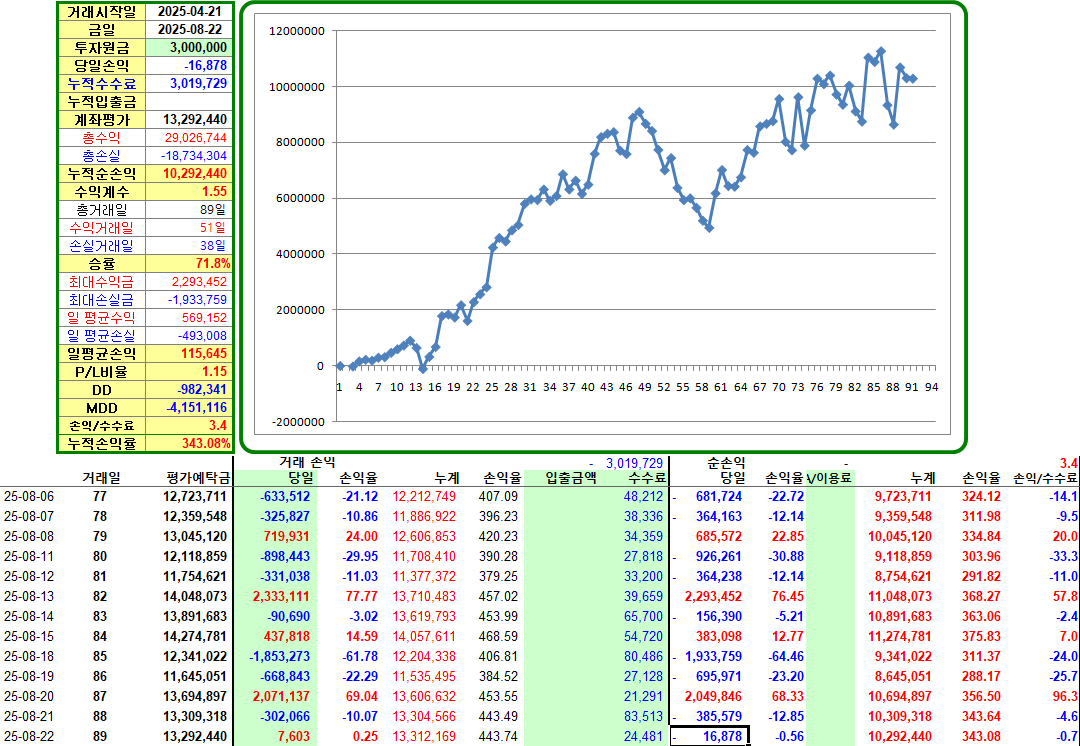Select the 수익거래일 value 51일
This screenshot has width=1080, height=746.
coord(189,227)
